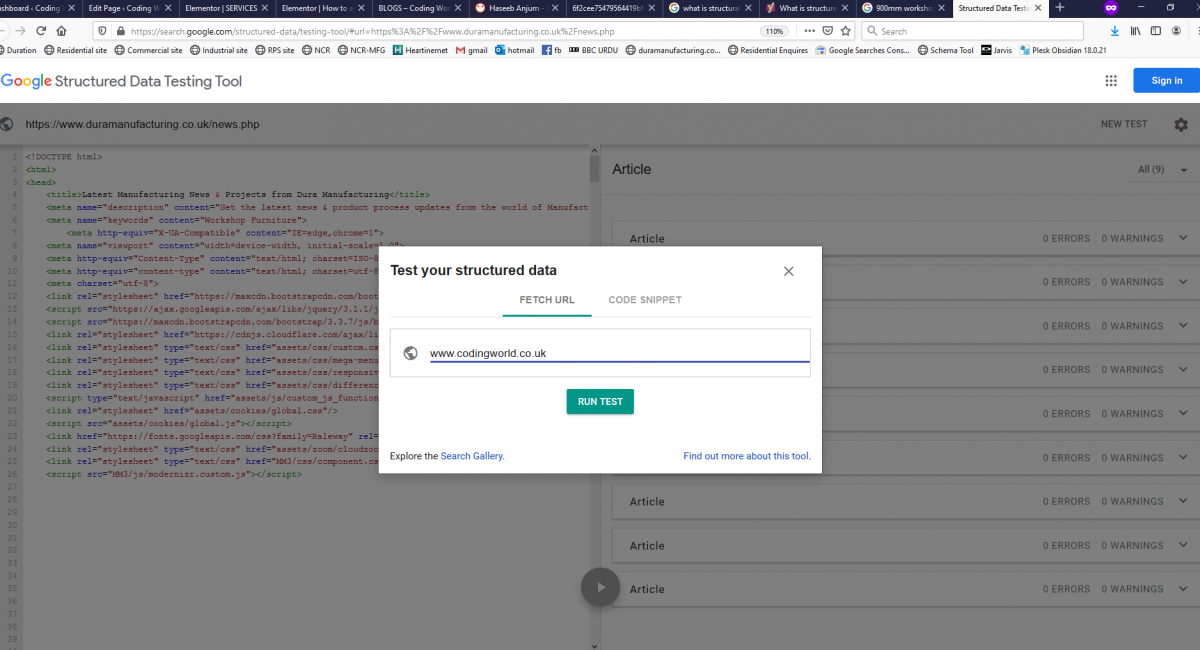Open the Heartinernet bookmark
Image resolution: width=1200 pixels, height=650 pixels.
click(421, 50)
